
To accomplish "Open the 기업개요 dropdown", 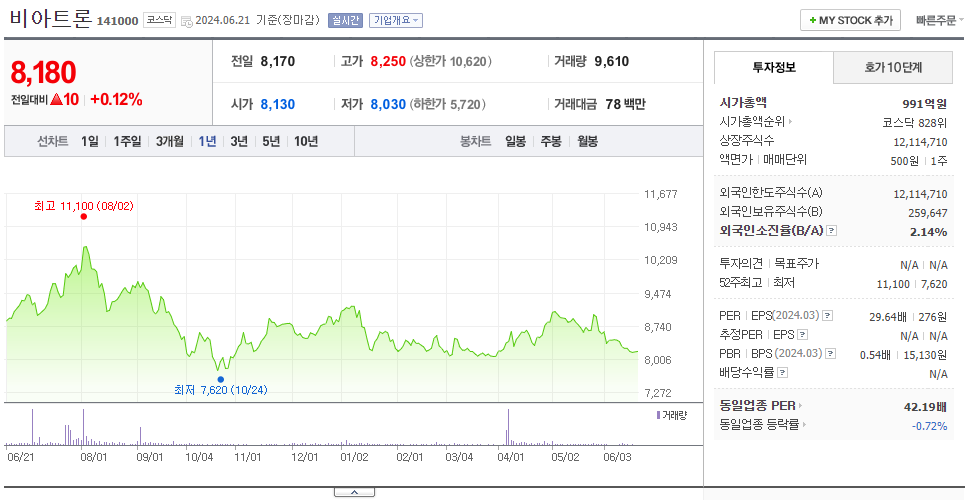I will 396,20.
